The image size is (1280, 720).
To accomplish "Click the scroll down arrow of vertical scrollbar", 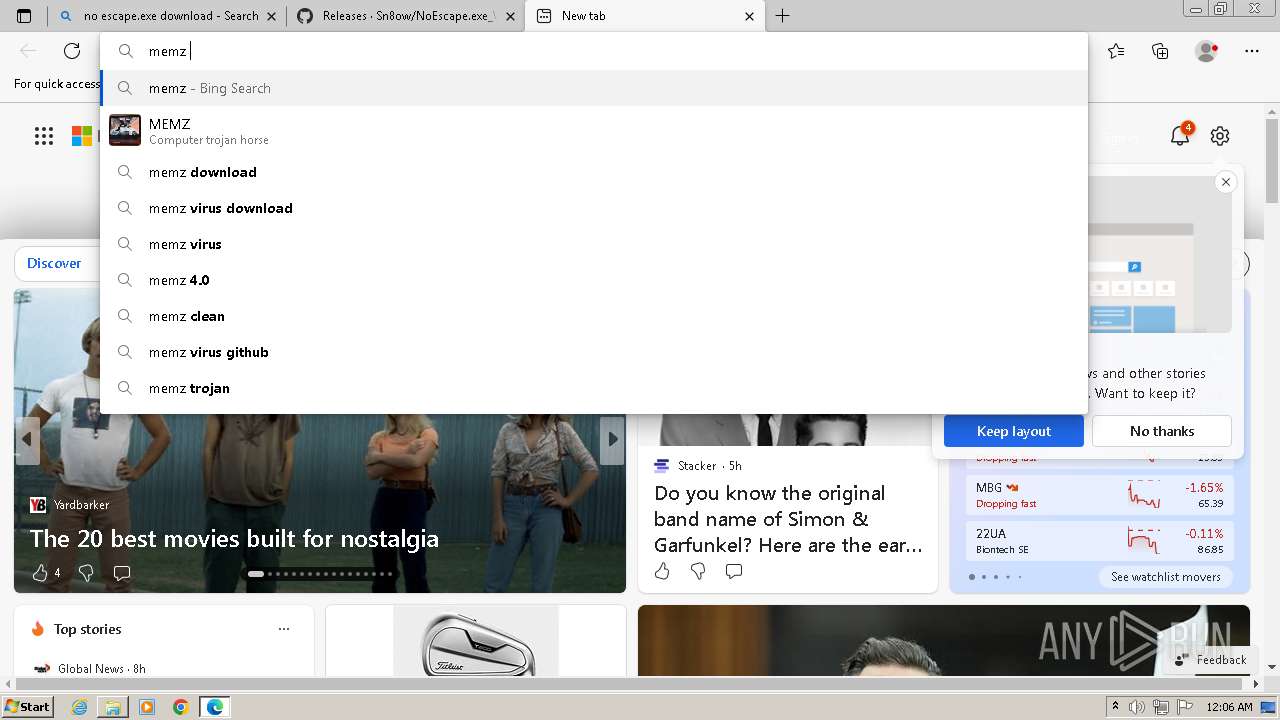I will [1272, 667].
